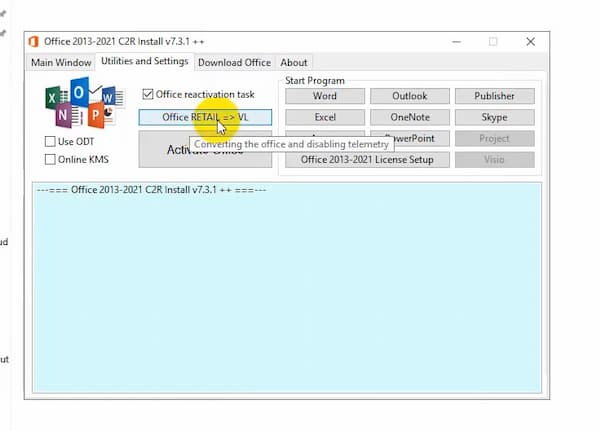This screenshot has width=600, height=431.
Task: Click the Office logo in the title bar
Action: point(34,41)
